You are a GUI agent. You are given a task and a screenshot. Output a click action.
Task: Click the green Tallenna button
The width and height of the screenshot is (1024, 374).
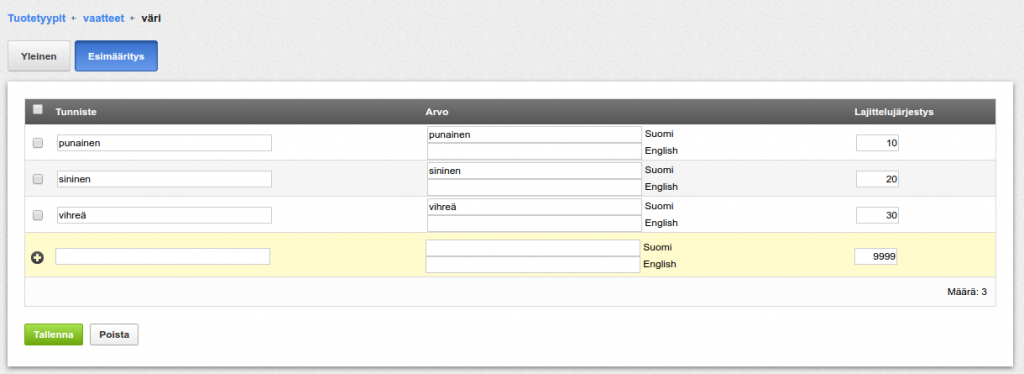tap(54, 334)
